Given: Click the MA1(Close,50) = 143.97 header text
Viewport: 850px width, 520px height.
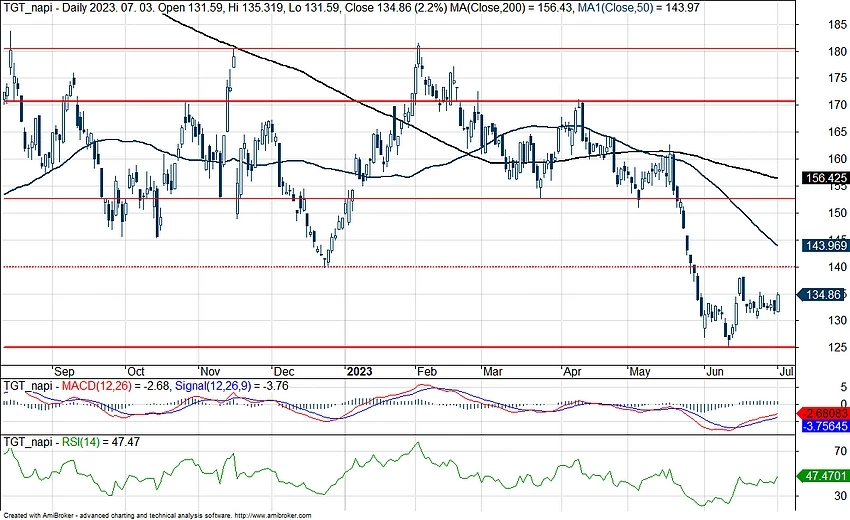Looking at the screenshot, I should (x=638, y=8).
